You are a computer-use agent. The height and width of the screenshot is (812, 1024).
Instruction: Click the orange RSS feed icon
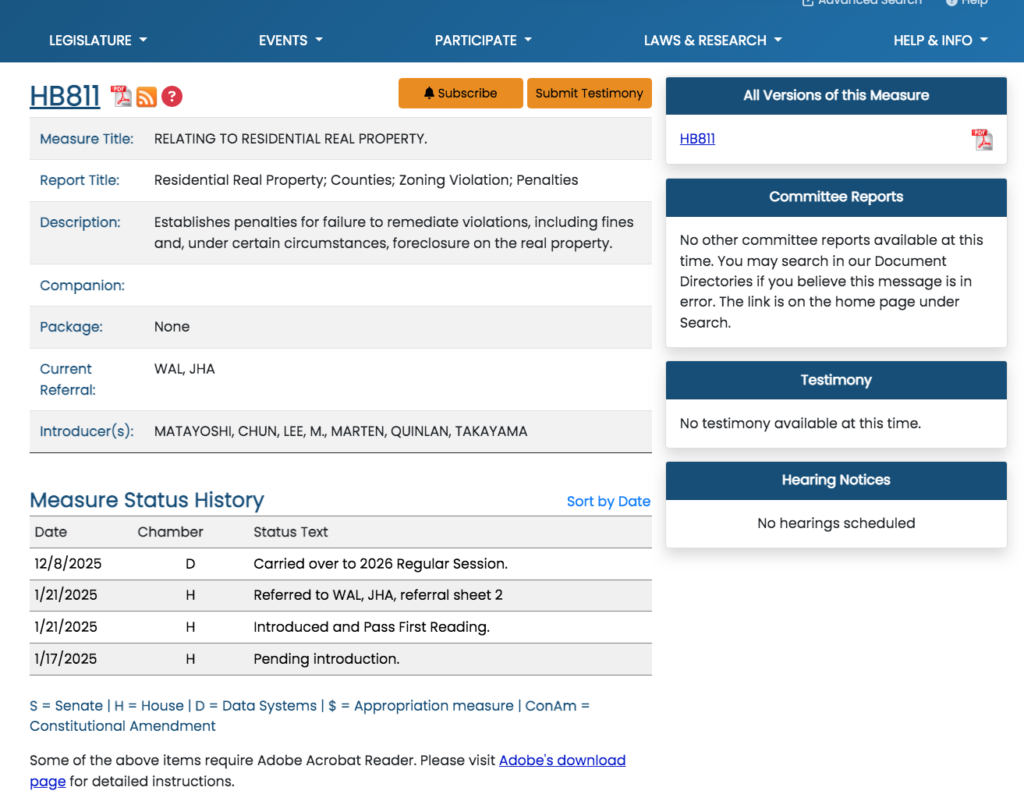coord(146,96)
